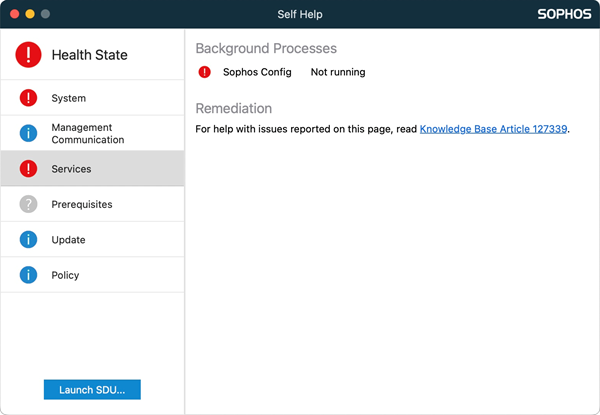Open Knowledge Base Article 127339 link
600x415 pixels.
[493, 129]
